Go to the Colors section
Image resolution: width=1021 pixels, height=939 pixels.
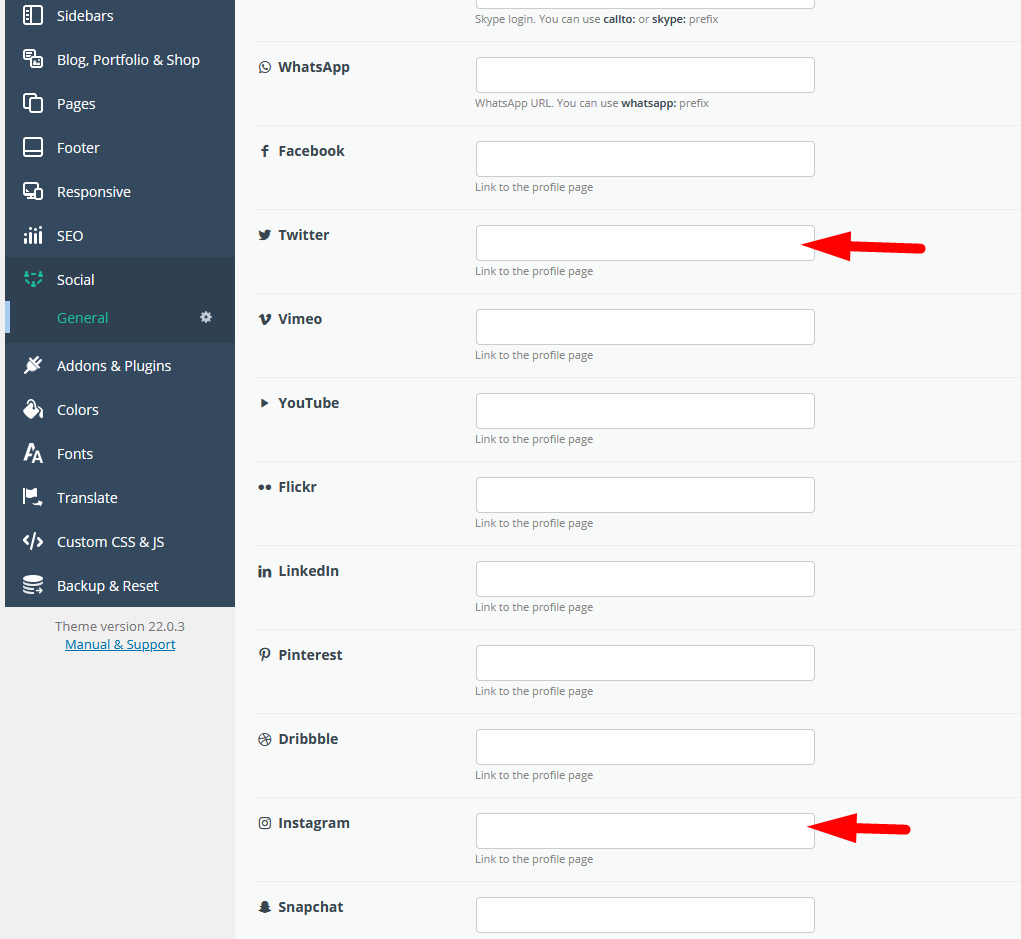120,410
